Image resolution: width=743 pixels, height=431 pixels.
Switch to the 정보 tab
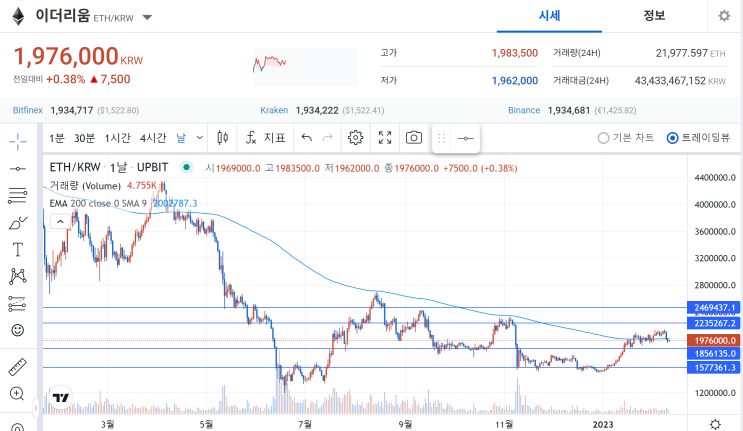[x=654, y=16]
